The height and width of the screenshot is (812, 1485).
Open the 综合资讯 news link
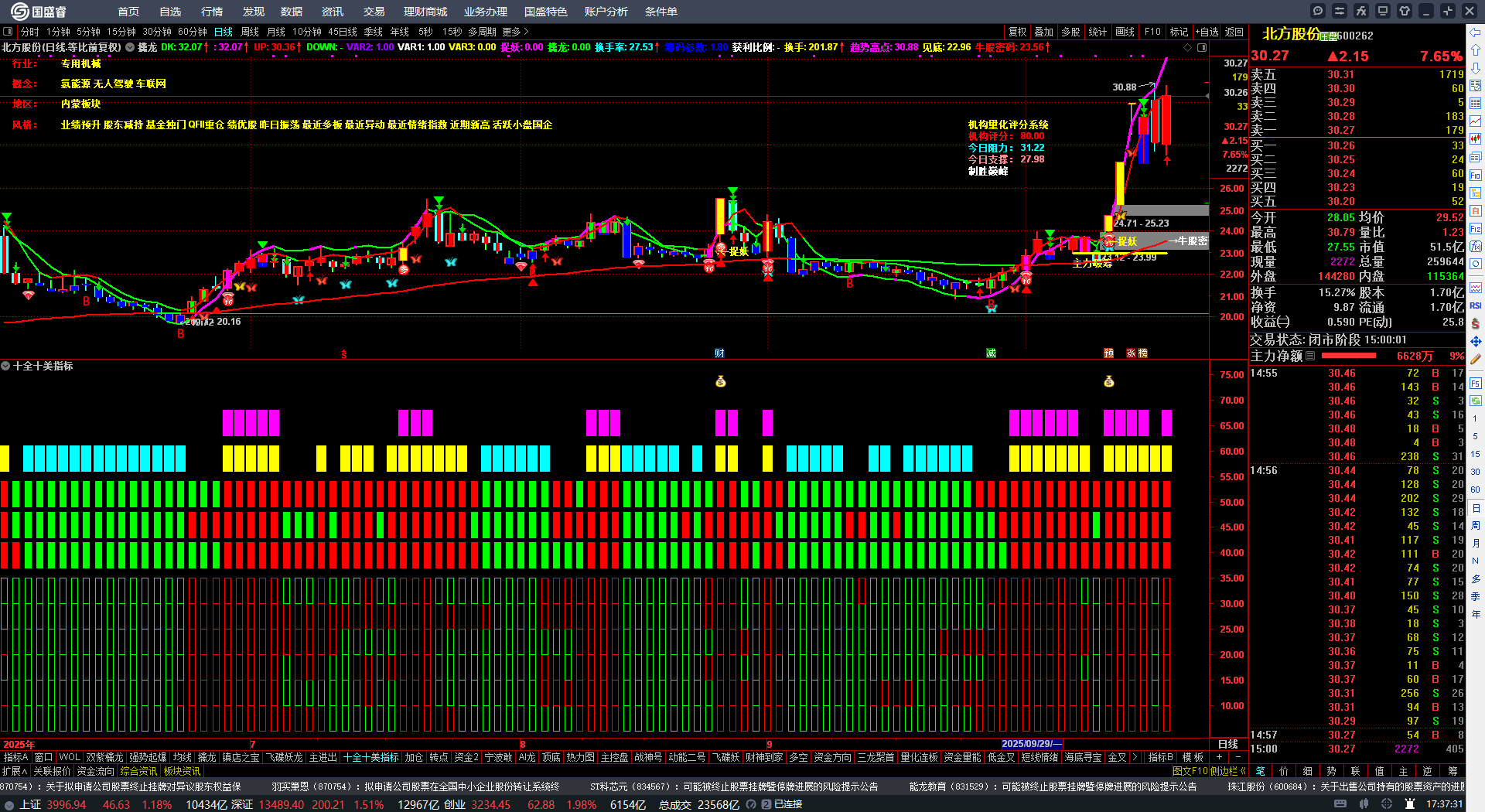[x=139, y=771]
